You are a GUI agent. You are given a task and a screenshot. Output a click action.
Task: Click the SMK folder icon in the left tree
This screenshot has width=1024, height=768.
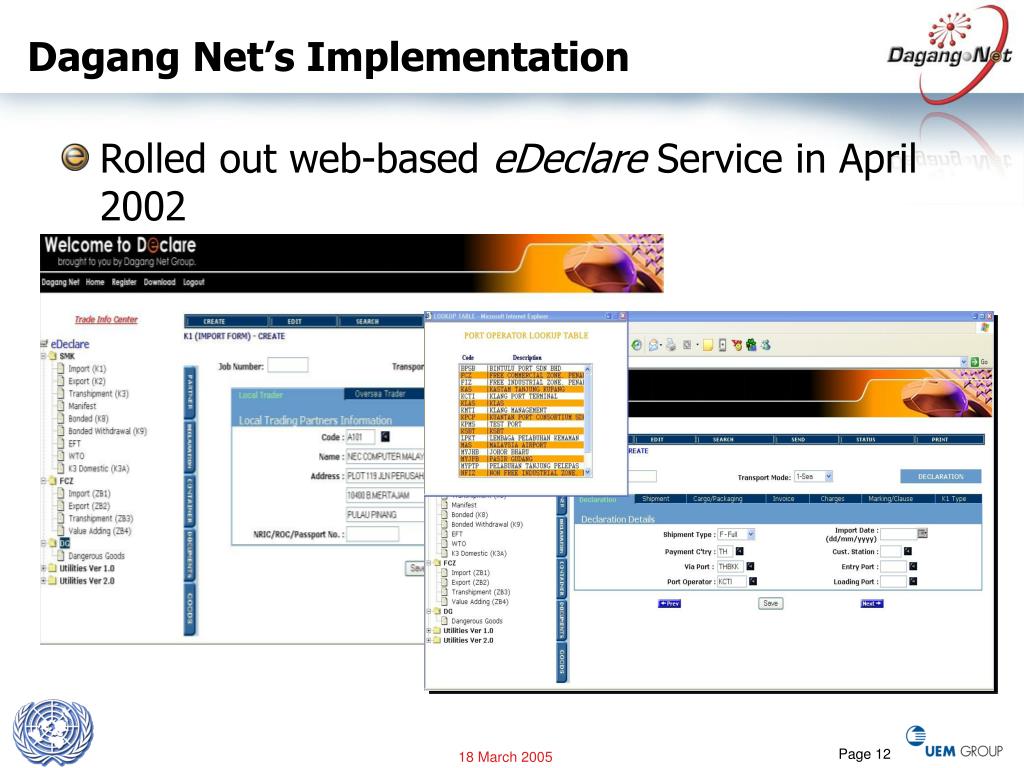point(53,356)
